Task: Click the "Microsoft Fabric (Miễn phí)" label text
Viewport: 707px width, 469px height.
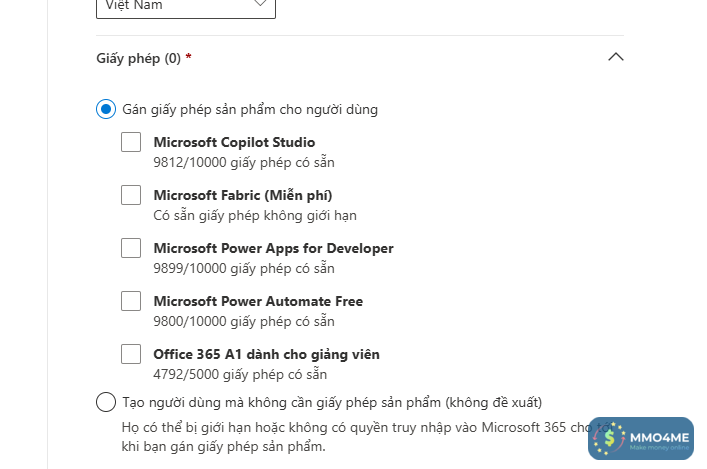Action: point(243,195)
